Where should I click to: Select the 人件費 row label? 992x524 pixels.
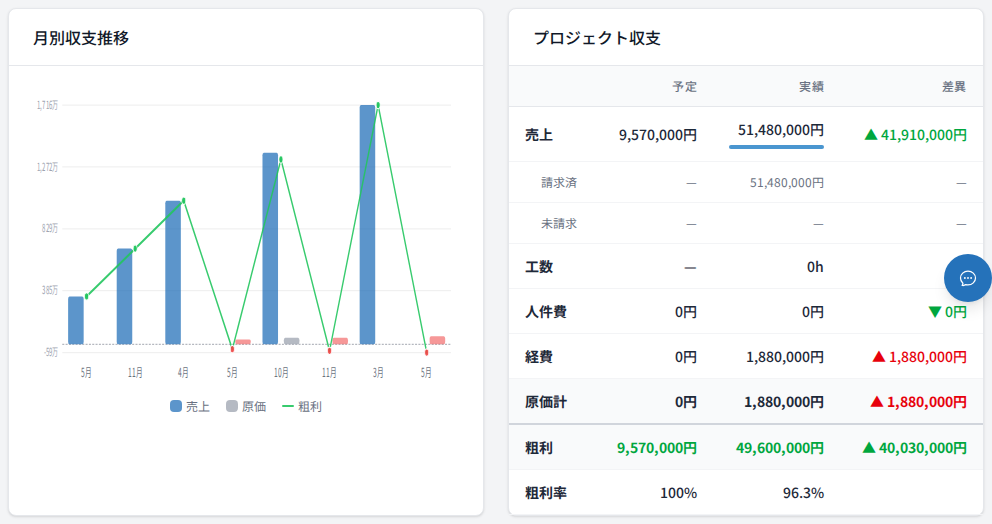coord(546,312)
